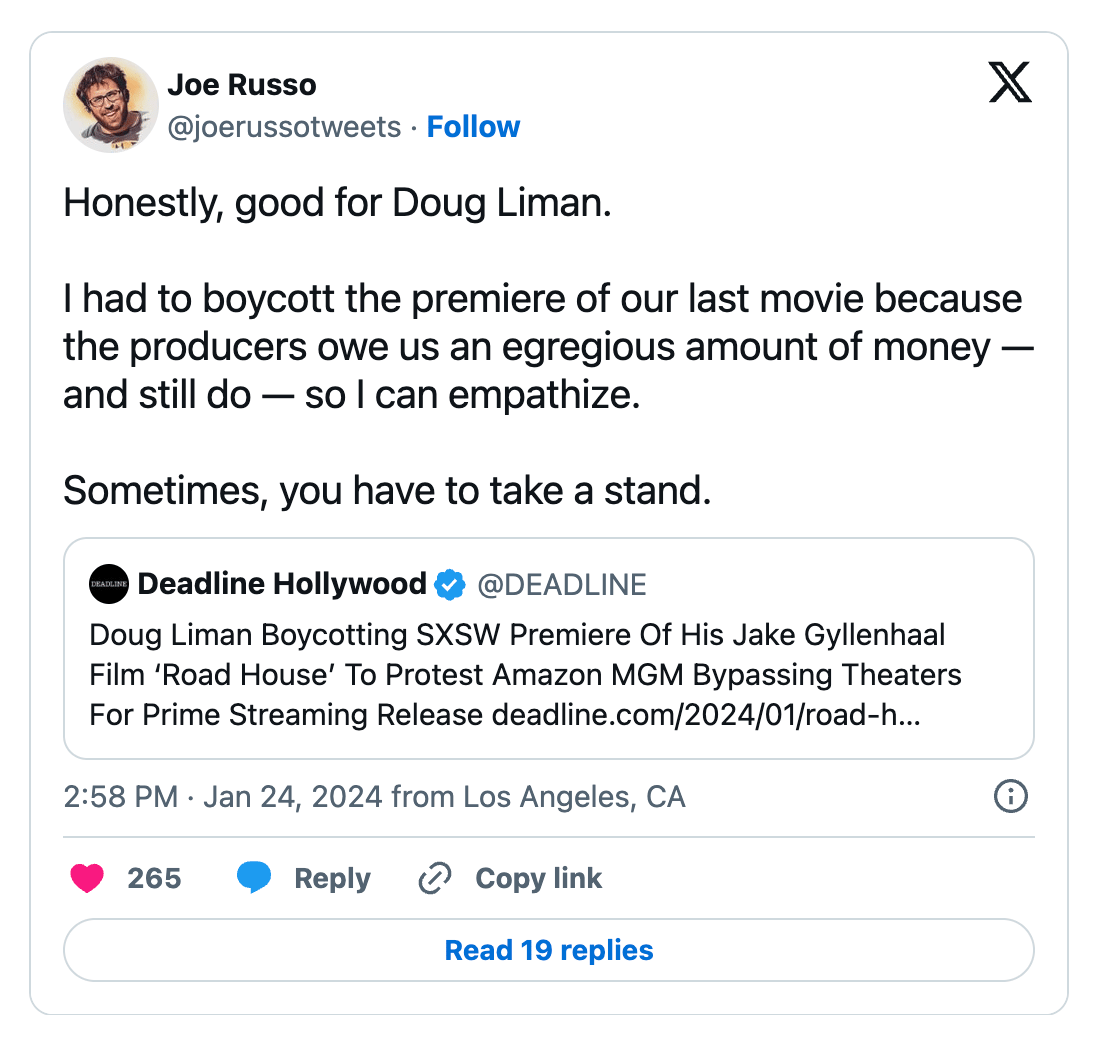Open the @joerussotweets handle link
This screenshot has height=1046, width=1096.
coord(284,127)
